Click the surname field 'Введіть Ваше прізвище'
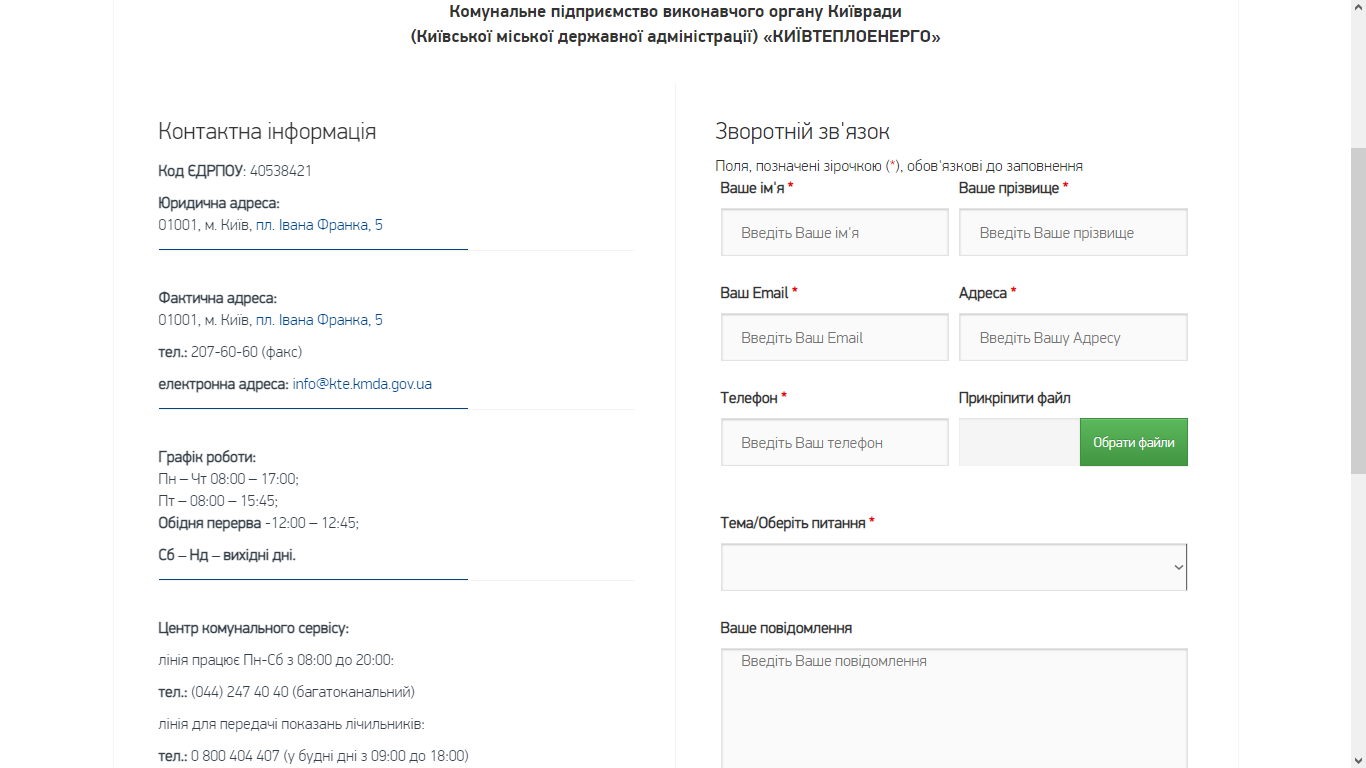The width and height of the screenshot is (1366, 768). pyautogui.click(x=1073, y=232)
